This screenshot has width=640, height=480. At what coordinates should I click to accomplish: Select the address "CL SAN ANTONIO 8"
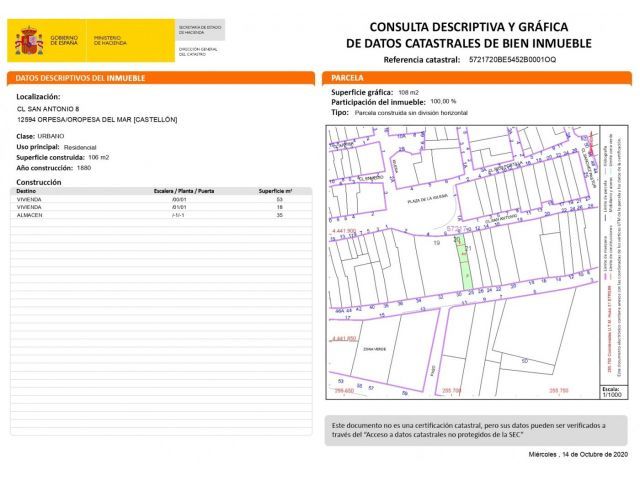point(48,109)
